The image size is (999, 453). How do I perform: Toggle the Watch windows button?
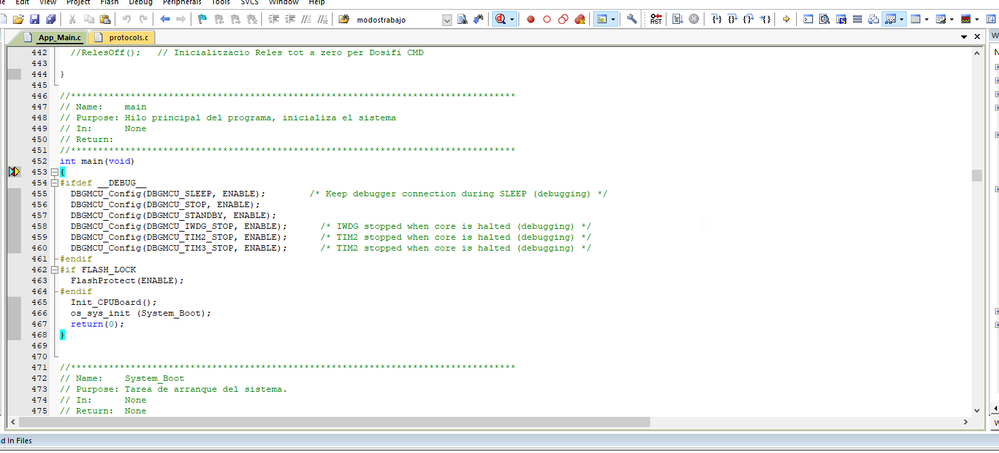(x=890, y=19)
